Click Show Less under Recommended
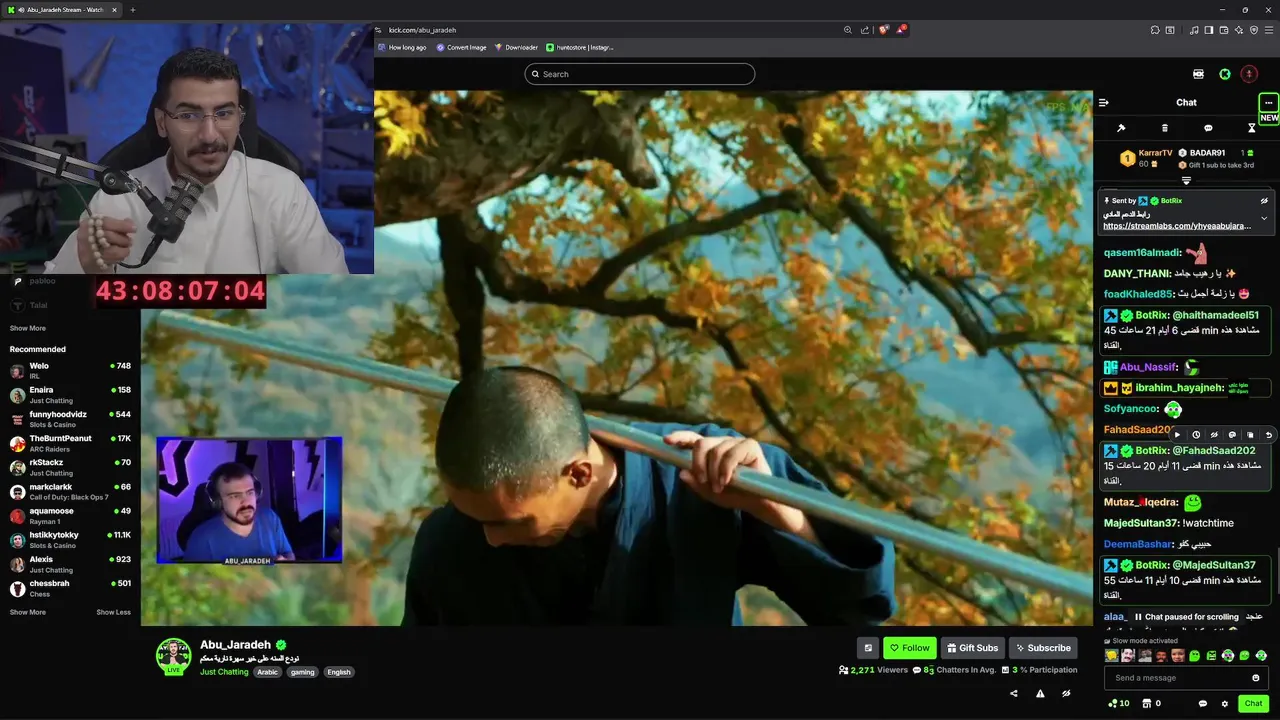Image resolution: width=1280 pixels, height=720 pixels. click(113, 612)
